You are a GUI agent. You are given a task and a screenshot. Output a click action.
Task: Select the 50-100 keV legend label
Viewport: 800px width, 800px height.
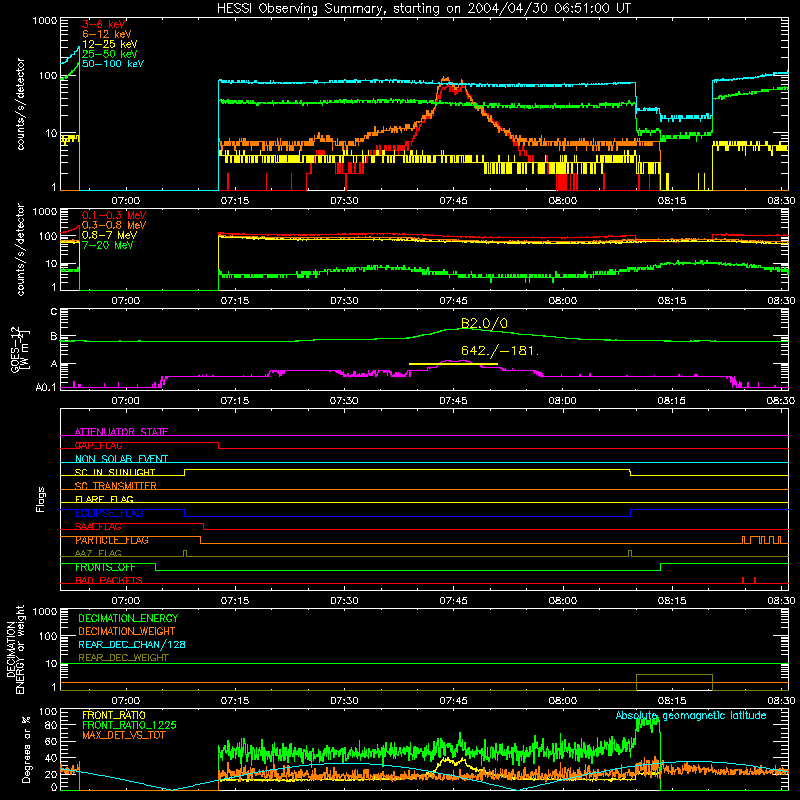pos(112,64)
